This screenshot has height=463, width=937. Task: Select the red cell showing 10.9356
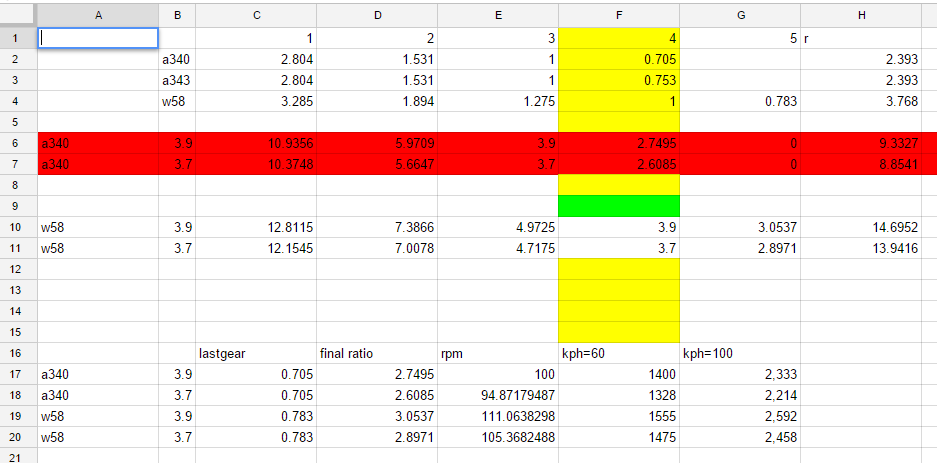pos(255,143)
